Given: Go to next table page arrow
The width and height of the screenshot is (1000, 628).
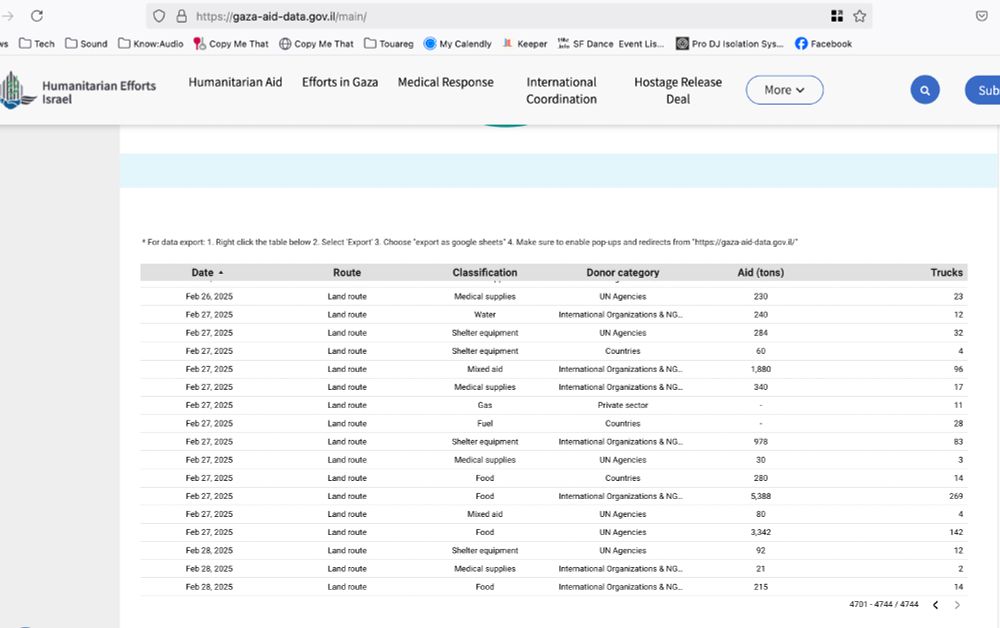Looking at the screenshot, I should tap(957, 605).
